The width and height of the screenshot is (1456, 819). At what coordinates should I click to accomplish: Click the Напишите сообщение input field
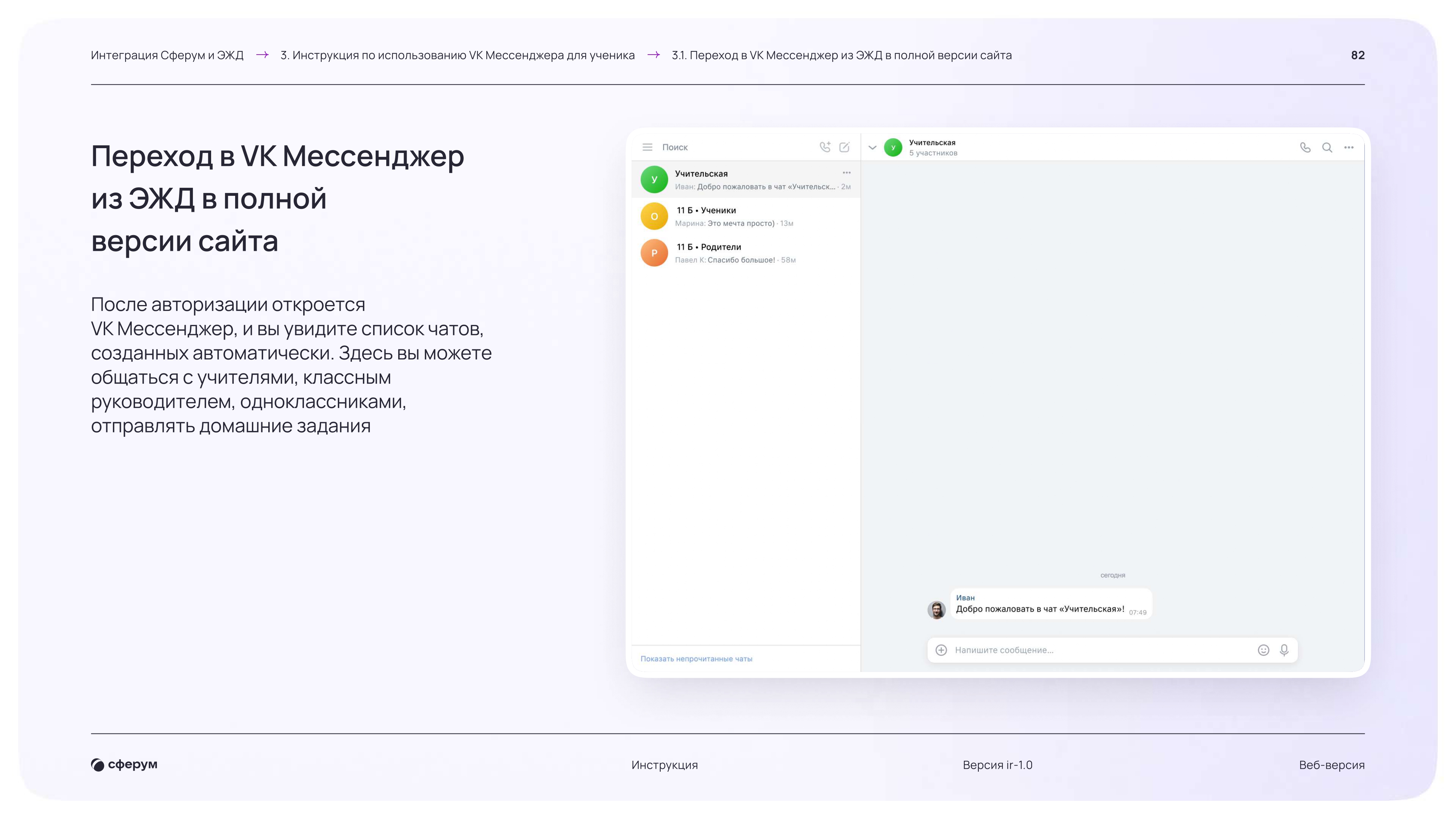coord(1102,650)
